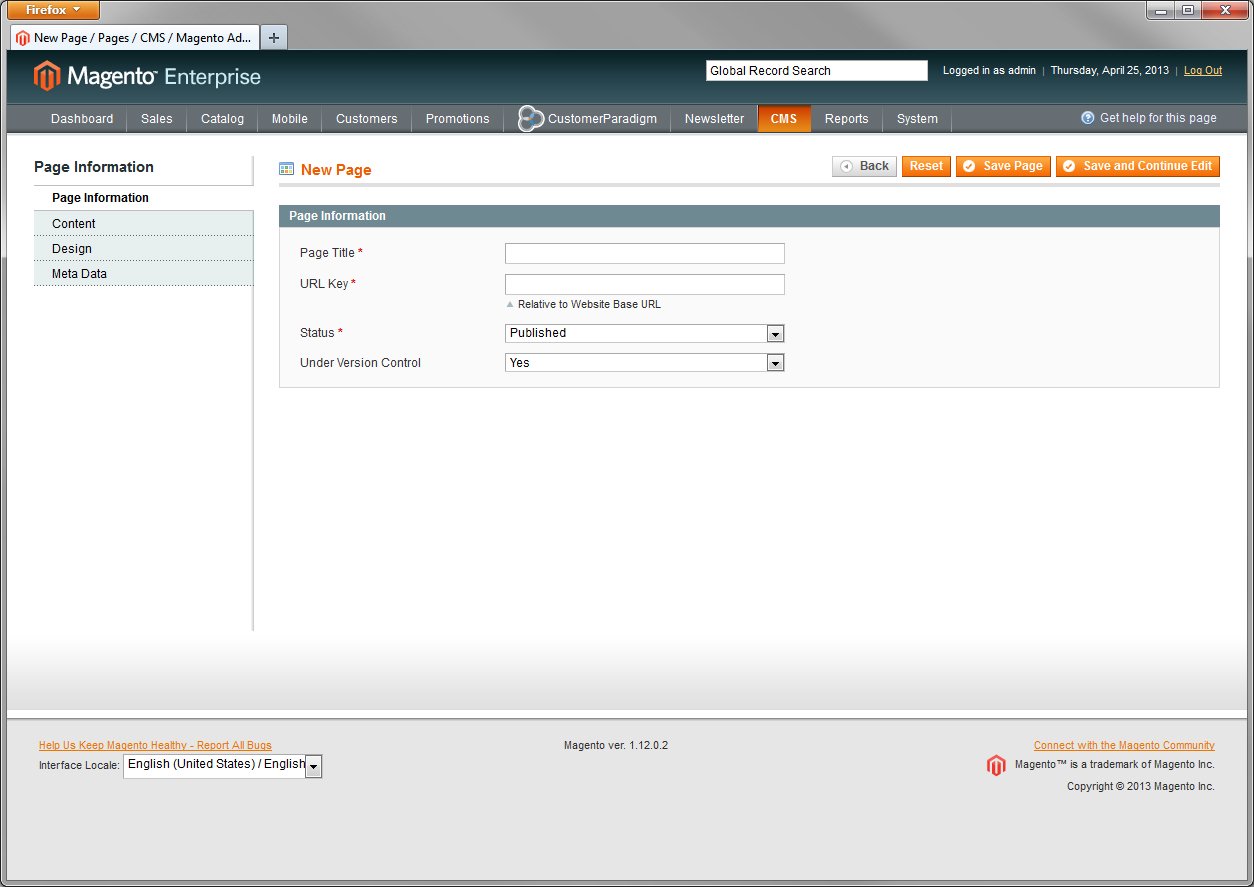This screenshot has width=1254, height=887.
Task: Switch to the Content side tab
Action: (x=144, y=223)
